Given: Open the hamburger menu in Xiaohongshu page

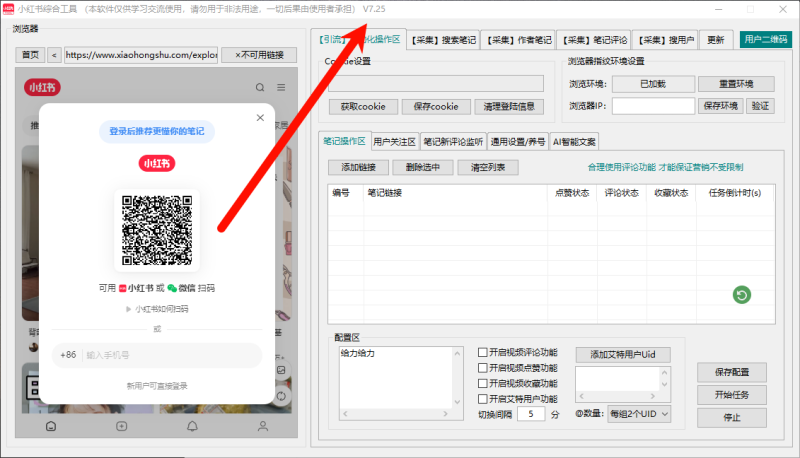Looking at the screenshot, I should pos(281,88).
